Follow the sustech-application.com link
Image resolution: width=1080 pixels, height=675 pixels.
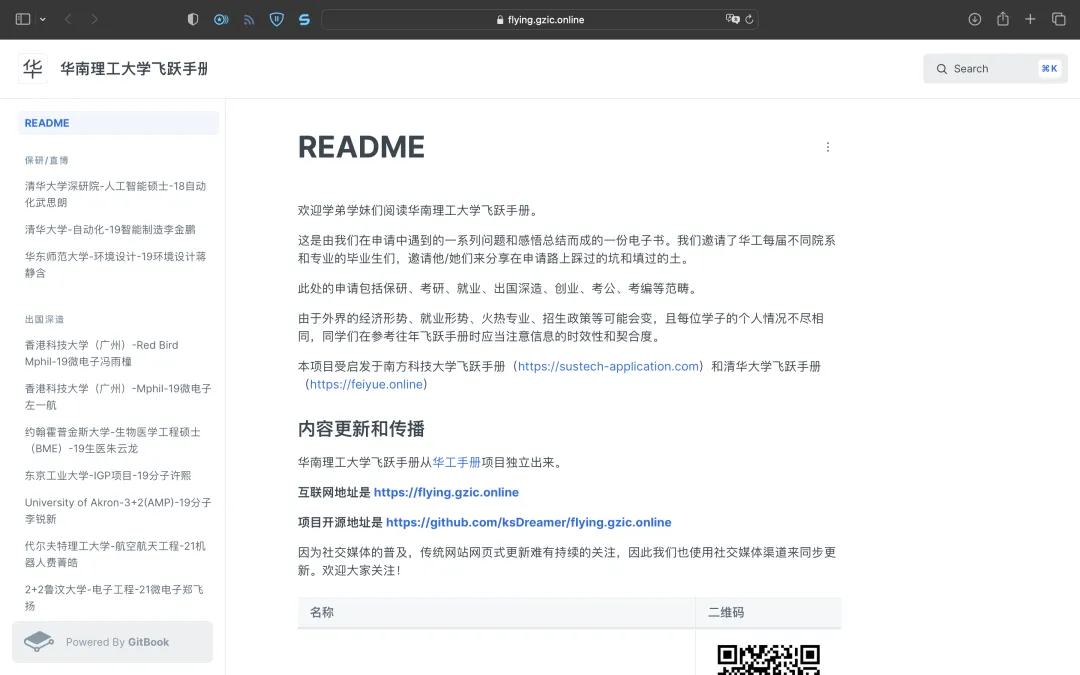click(608, 366)
